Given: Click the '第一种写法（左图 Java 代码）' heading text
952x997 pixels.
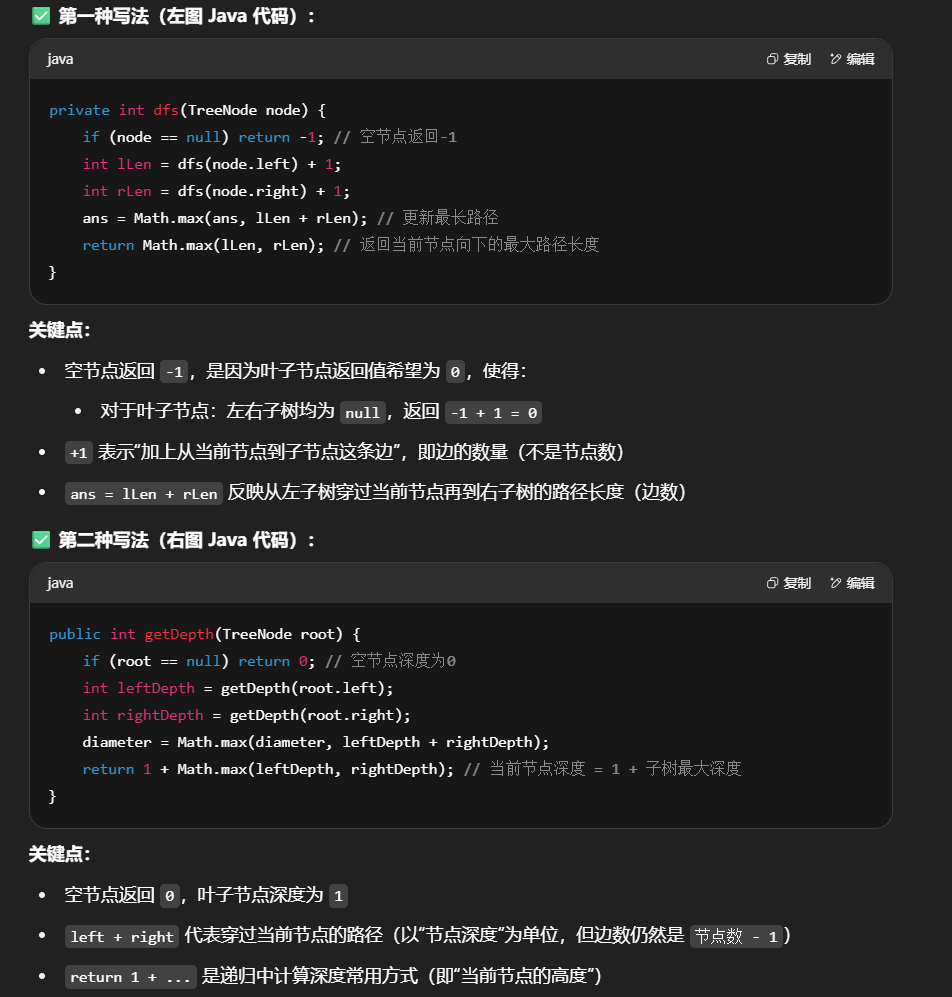Looking at the screenshot, I should tap(186, 16).
